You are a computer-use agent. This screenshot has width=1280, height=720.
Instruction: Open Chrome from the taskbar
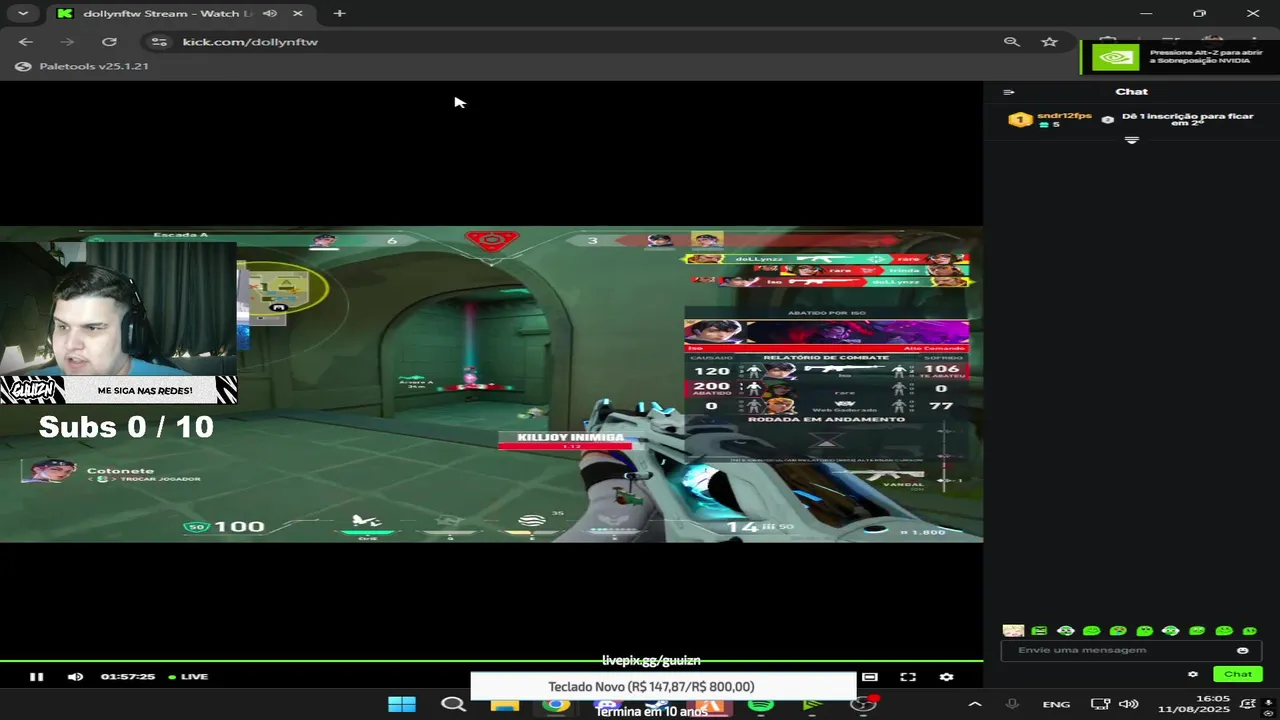coord(556,705)
